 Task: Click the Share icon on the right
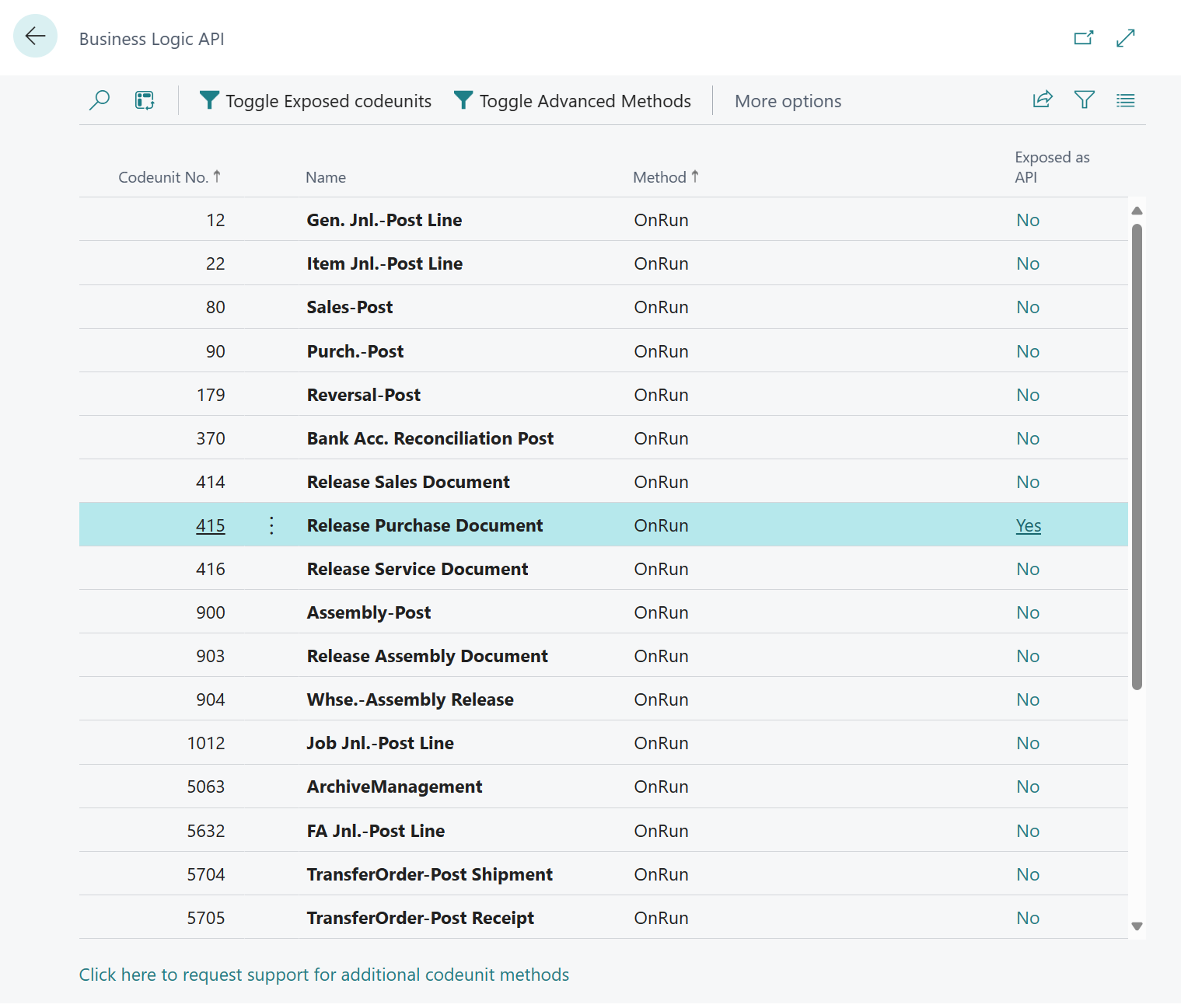point(1042,99)
